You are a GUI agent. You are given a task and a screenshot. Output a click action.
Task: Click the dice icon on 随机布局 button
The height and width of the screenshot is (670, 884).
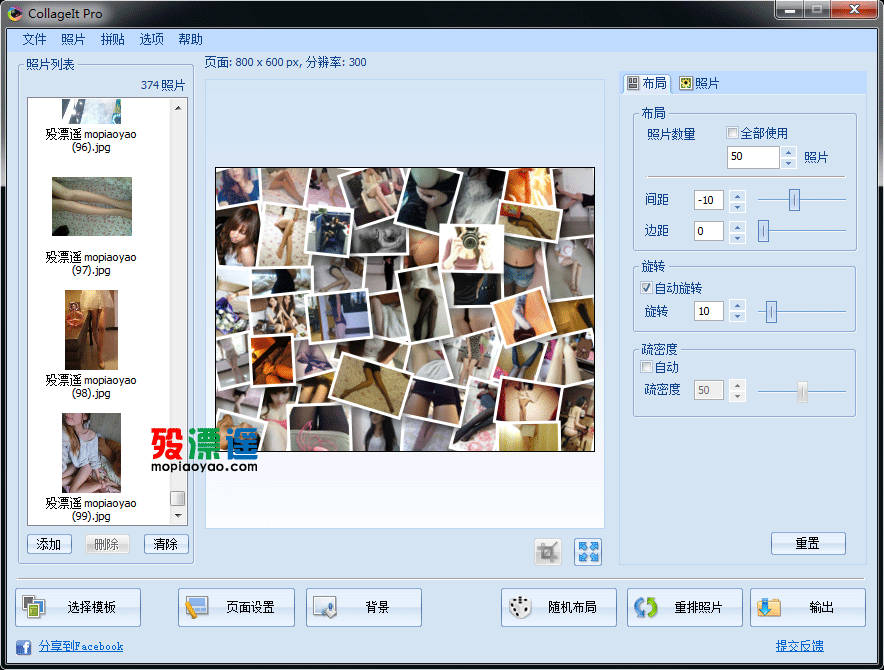520,607
